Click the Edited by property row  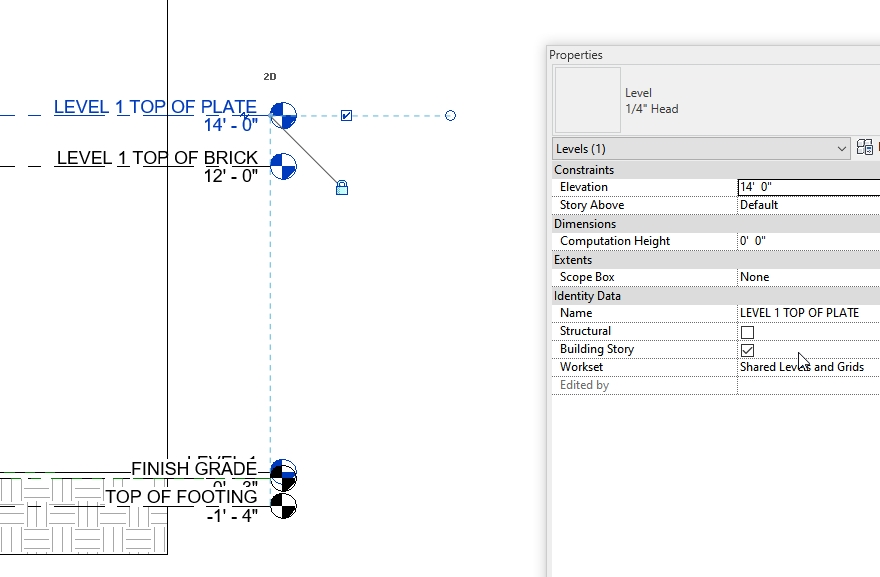716,385
